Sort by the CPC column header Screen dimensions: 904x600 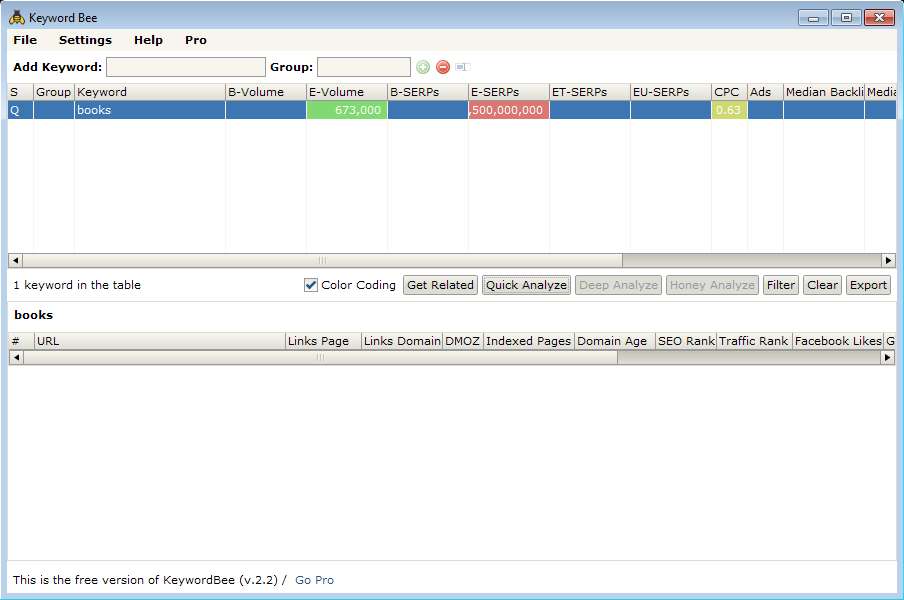(728, 92)
